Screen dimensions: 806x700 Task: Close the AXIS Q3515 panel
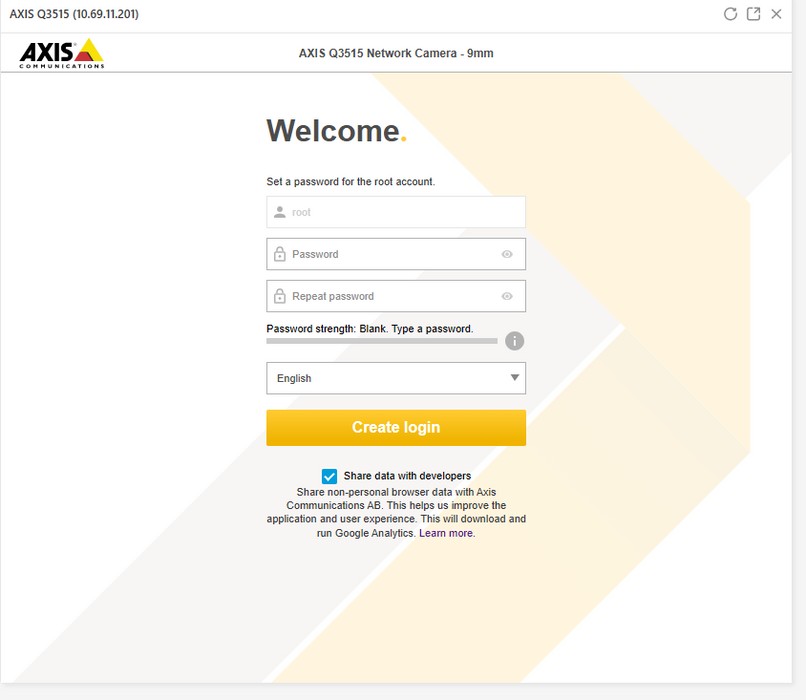pos(776,14)
